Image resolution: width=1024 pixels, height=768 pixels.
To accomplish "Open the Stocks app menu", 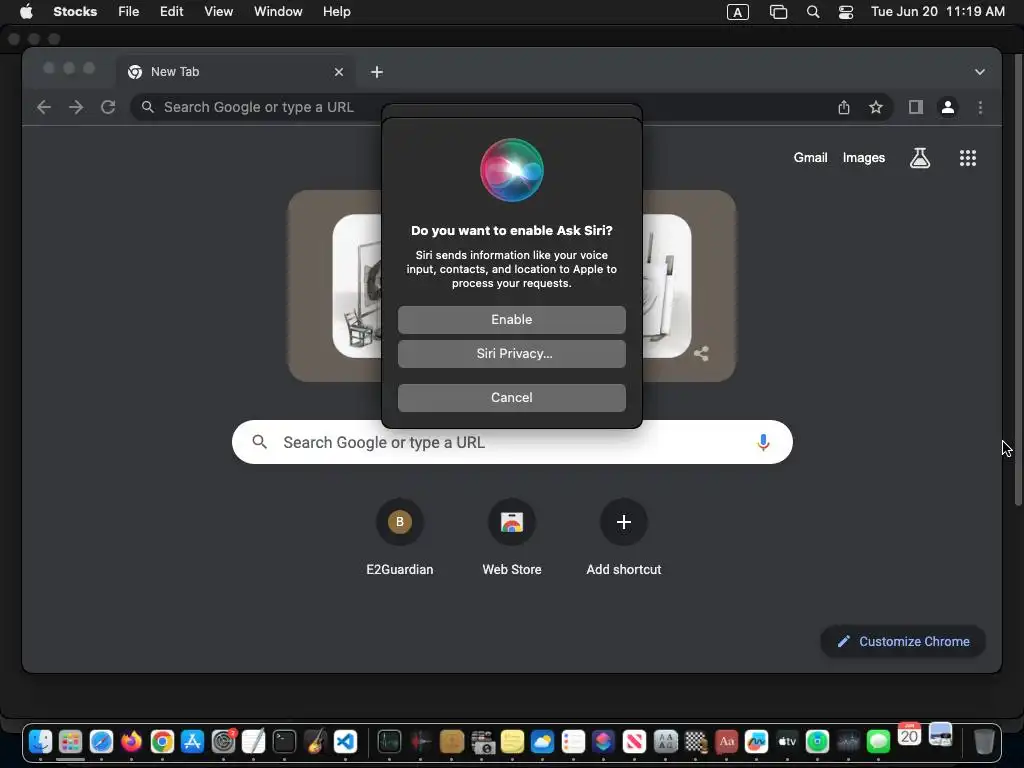I will tap(75, 11).
